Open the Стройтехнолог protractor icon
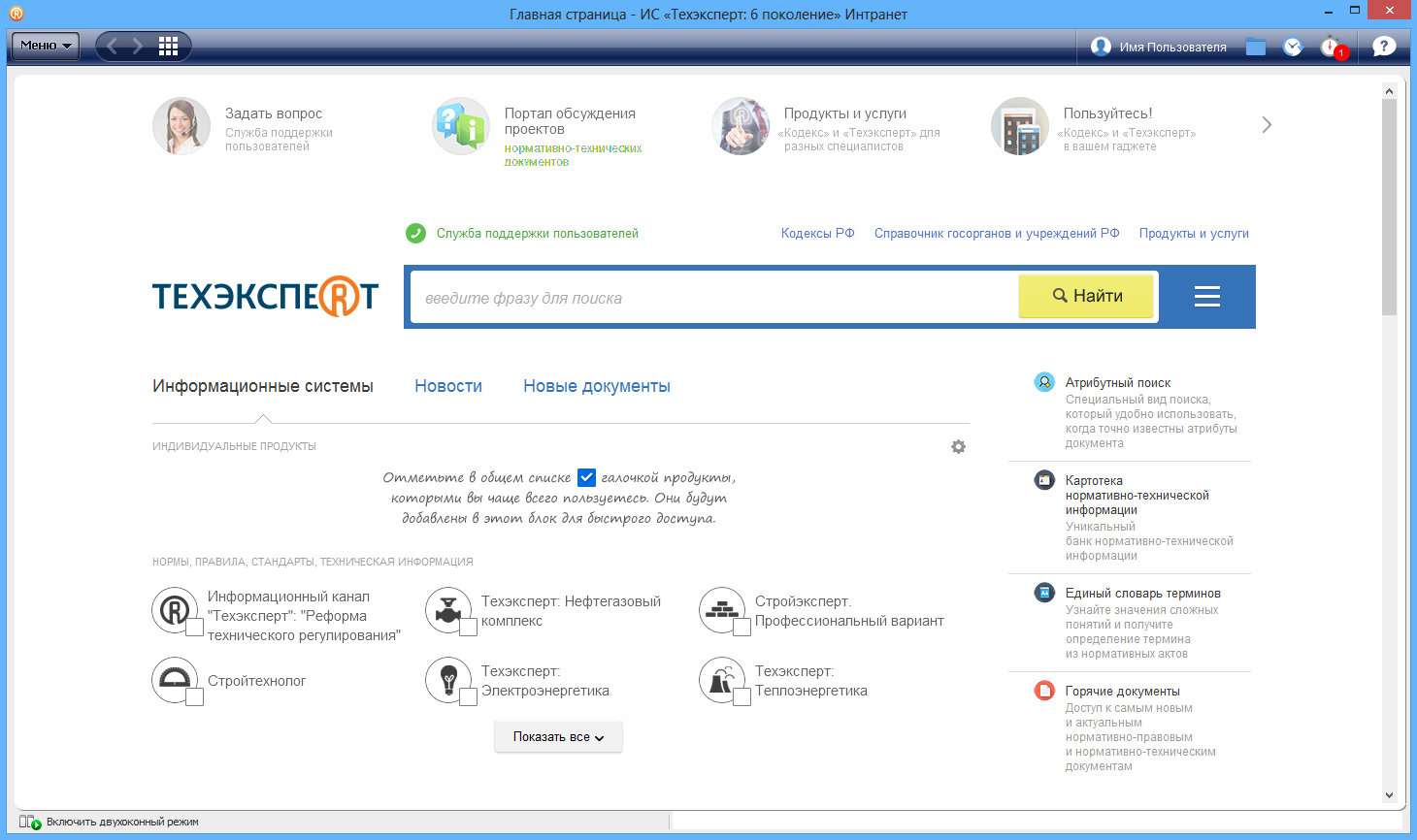This screenshot has width=1417, height=840. (x=175, y=680)
